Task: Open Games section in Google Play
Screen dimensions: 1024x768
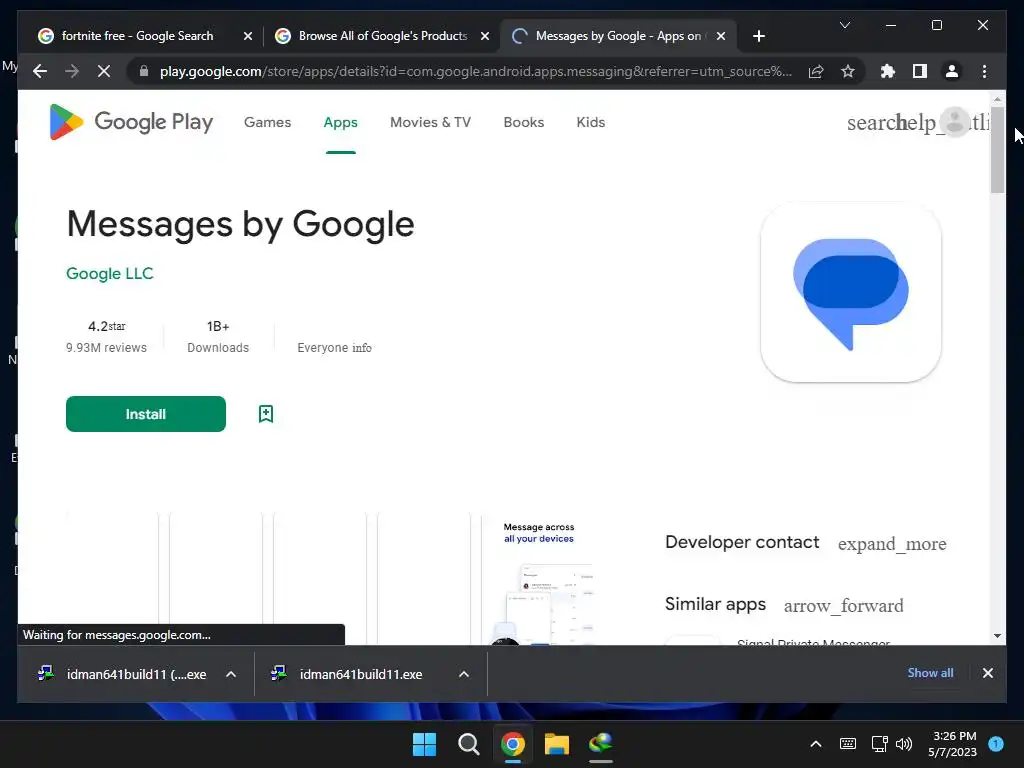Action: click(x=268, y=122)
